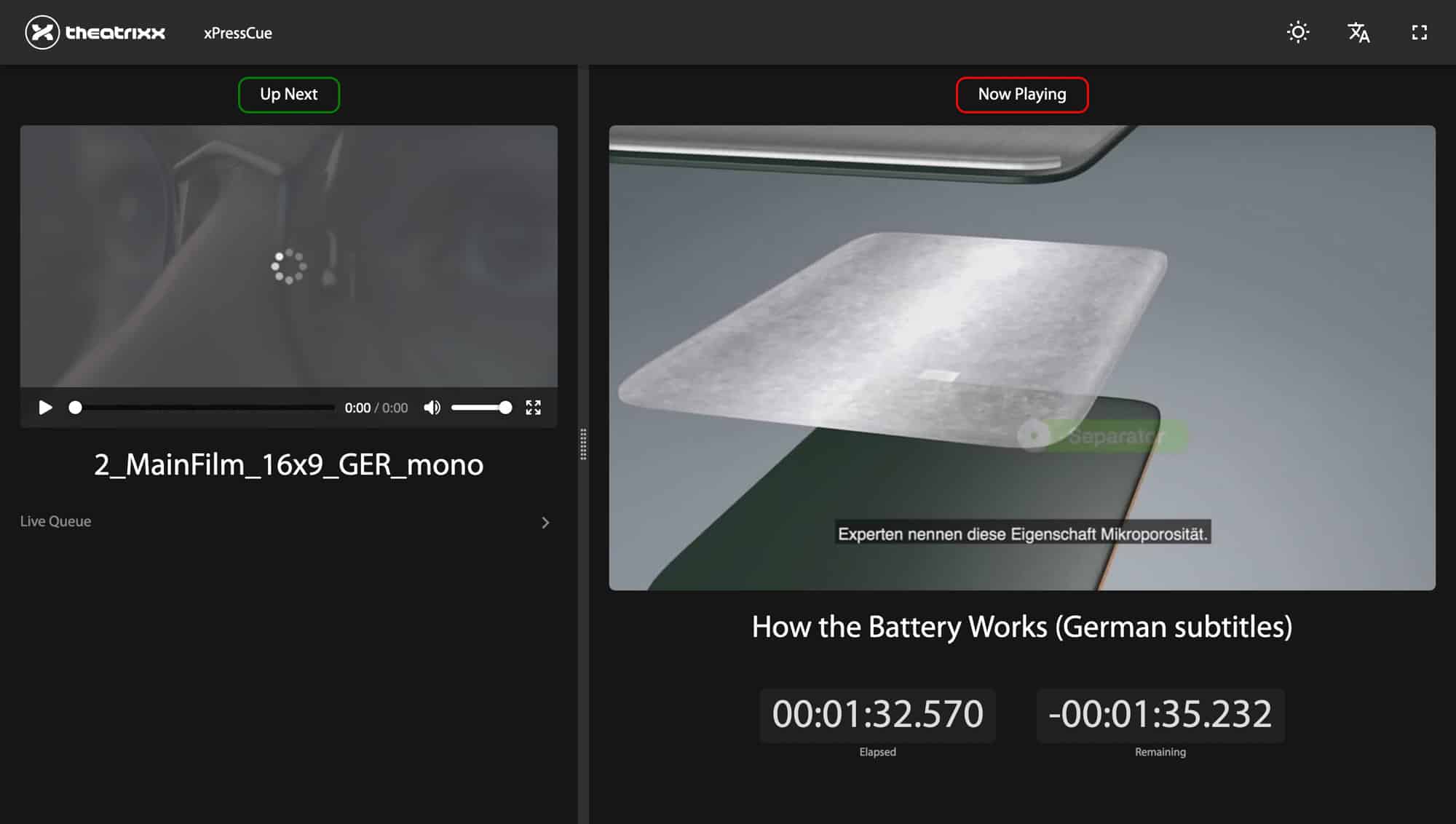
Task: Click the elapsed time counter
Action: [x=877, y=714]
